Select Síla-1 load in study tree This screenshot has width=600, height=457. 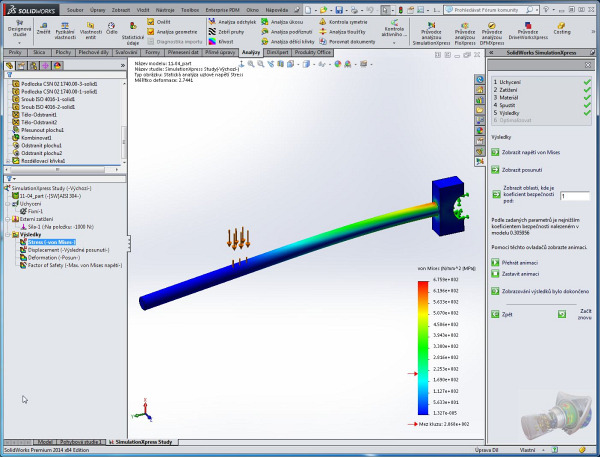pyautogui.click(x=57, y=227)
